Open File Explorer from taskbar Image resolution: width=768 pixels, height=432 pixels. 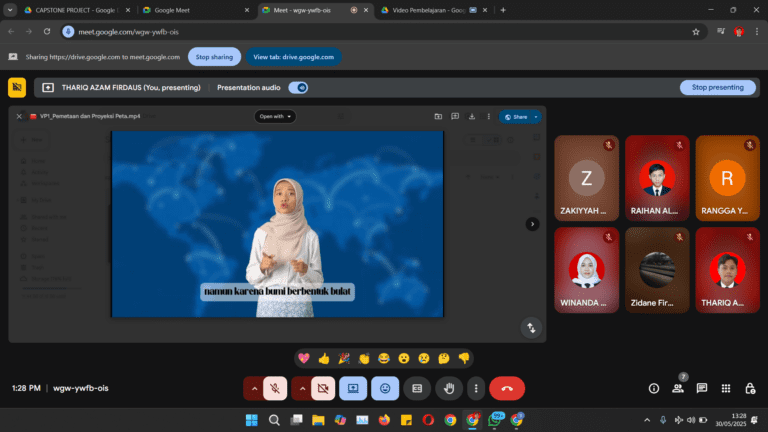click(x=318, y=420)
